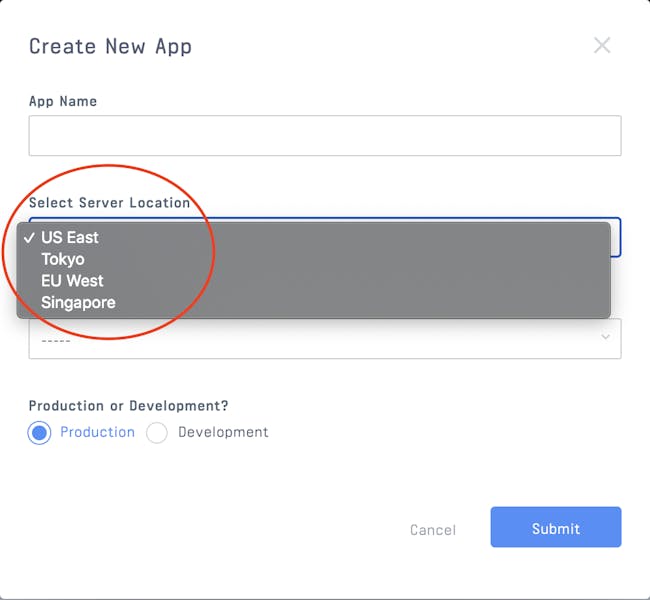Click the Production label text

(x=97, y=432)
